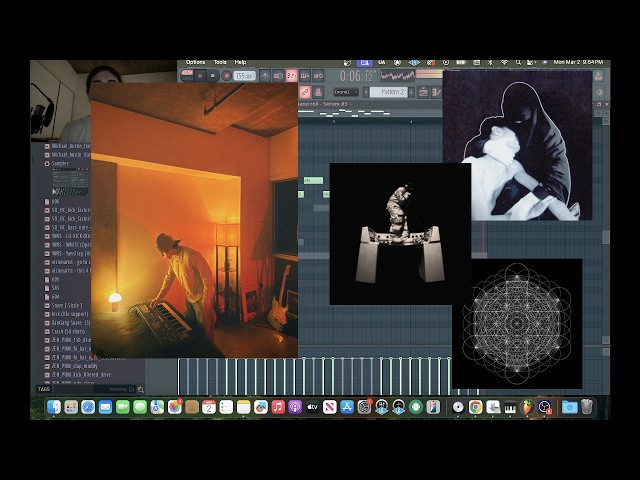This screenshot has height=480, width=640.
Task: Toggle overdub recording icon
Action: pos(305,76)
